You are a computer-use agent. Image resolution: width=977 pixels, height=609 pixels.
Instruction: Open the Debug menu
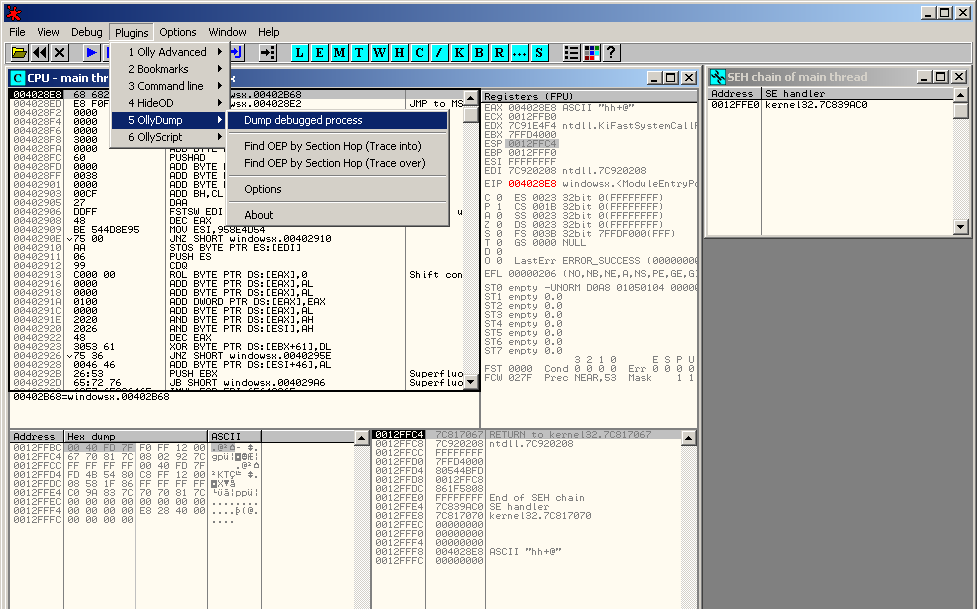pyautogui.click(x=87, y=32)
